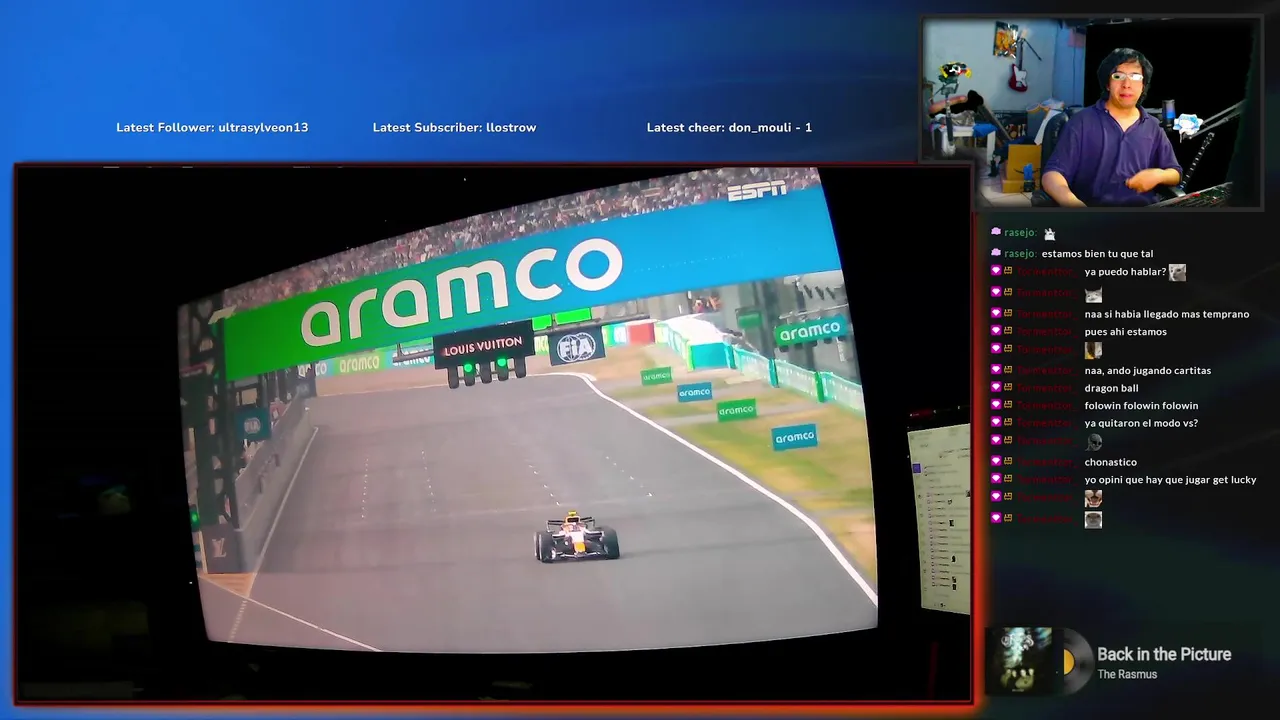
Task: Click rasejo's username on 'estamos bien' message
Action: pyautogui.click(x=1020, y=254)
